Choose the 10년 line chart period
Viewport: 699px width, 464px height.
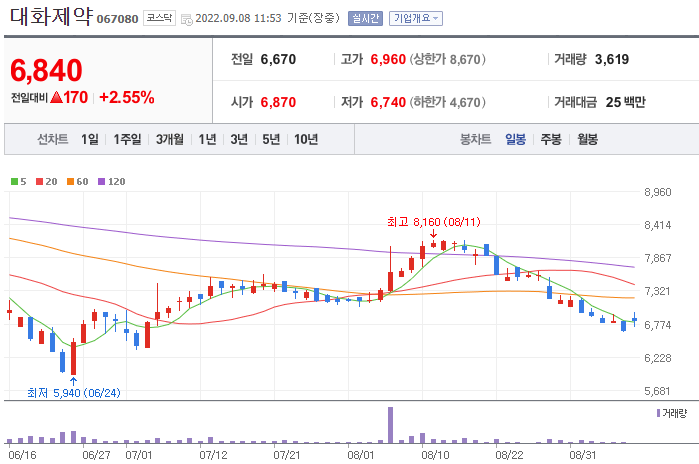(306, 140)
